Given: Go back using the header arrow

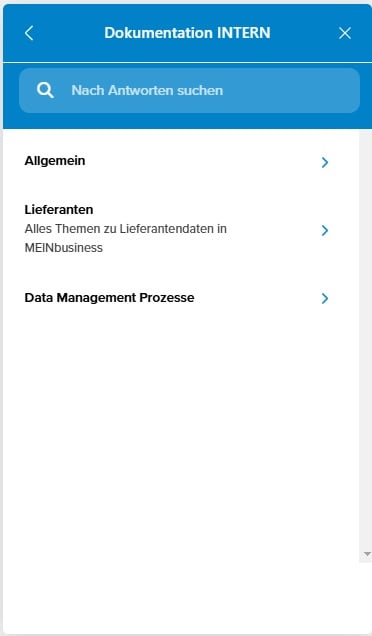Looking at the screenshot, I should point(29,33).
